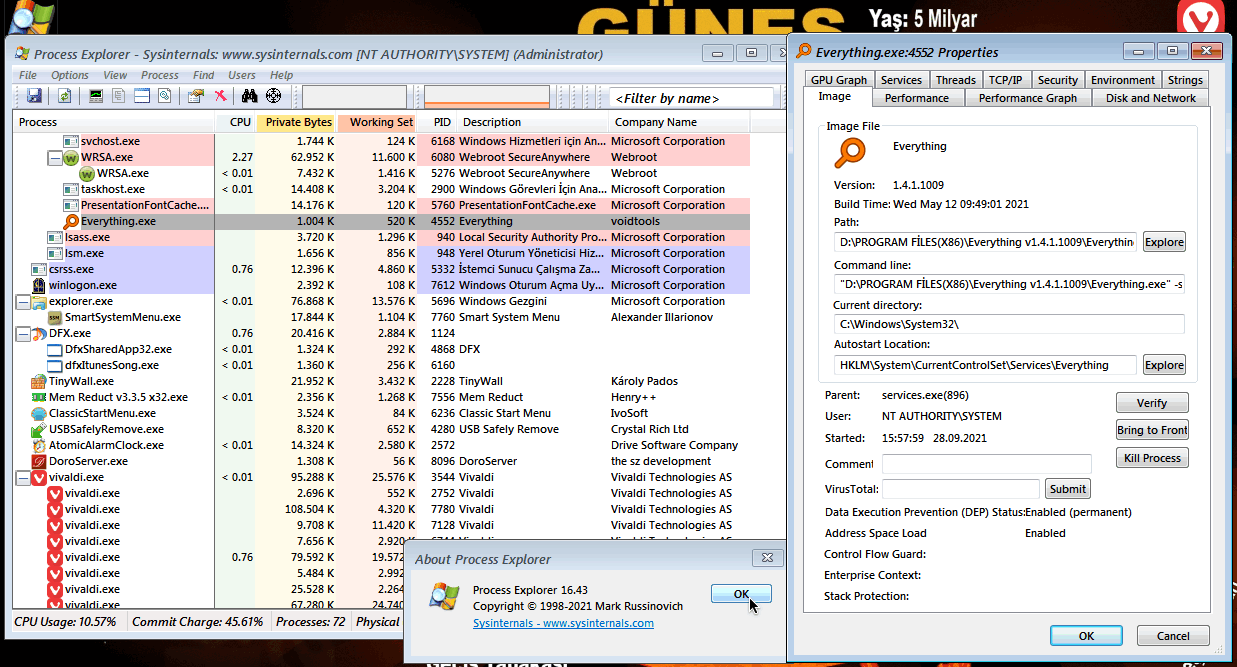Click the ClassicStartMenu.exe shell icon
This screenshot has height=667, width=1237.
(39, 413)
